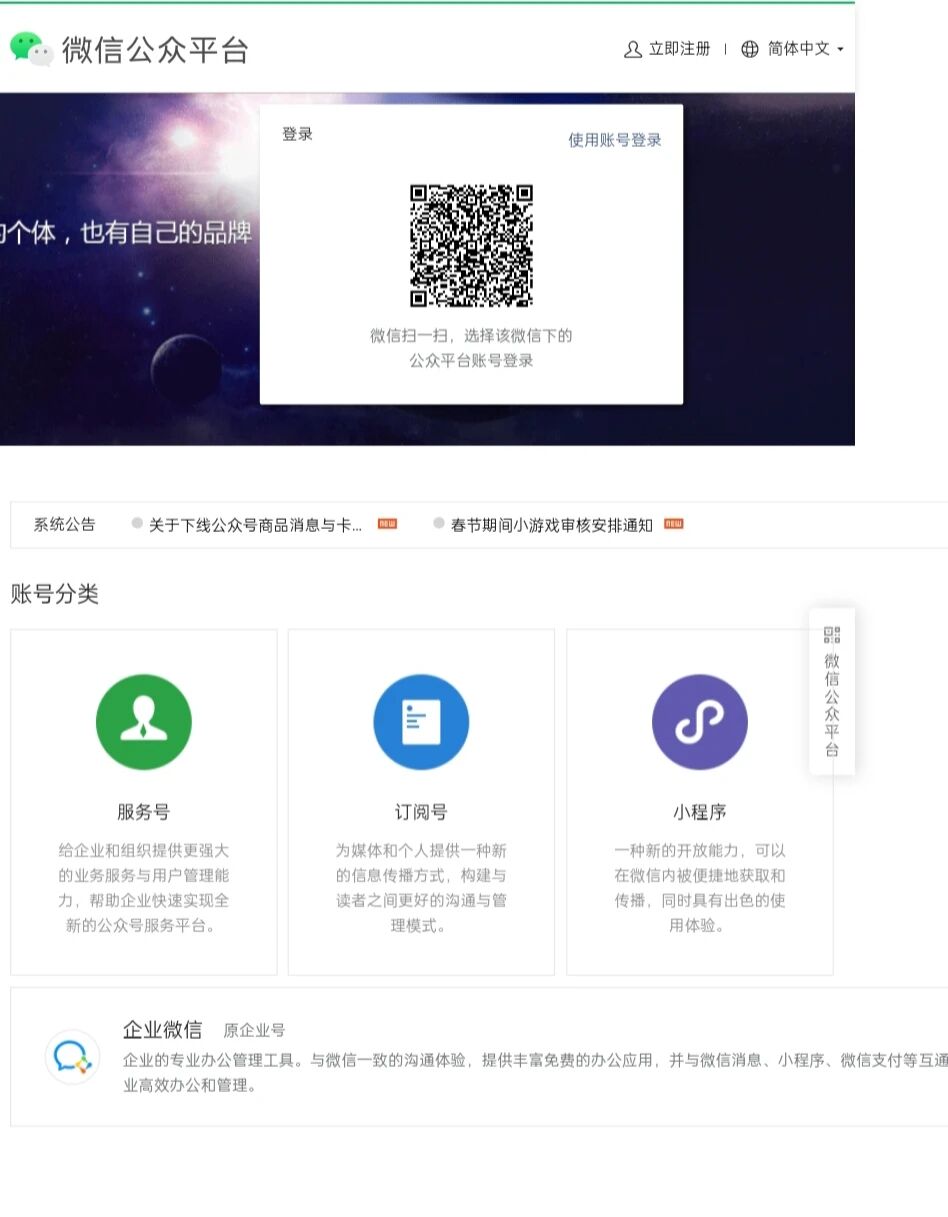Select the 订阅号 title text

(421, 811)
